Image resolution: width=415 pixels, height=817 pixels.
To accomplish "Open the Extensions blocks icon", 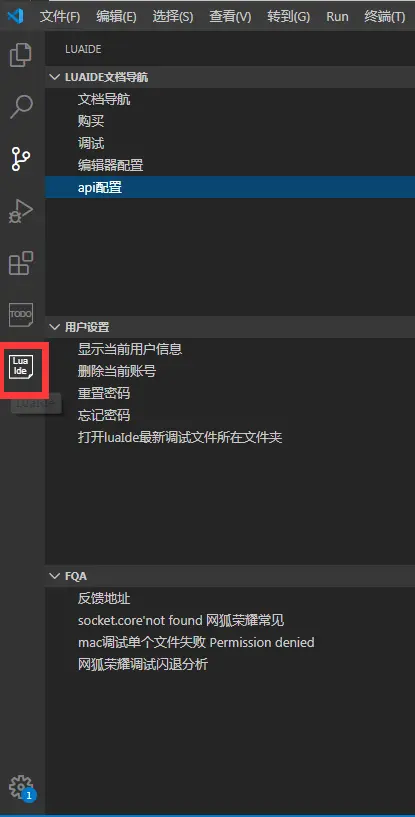I will tap(21, 263).
